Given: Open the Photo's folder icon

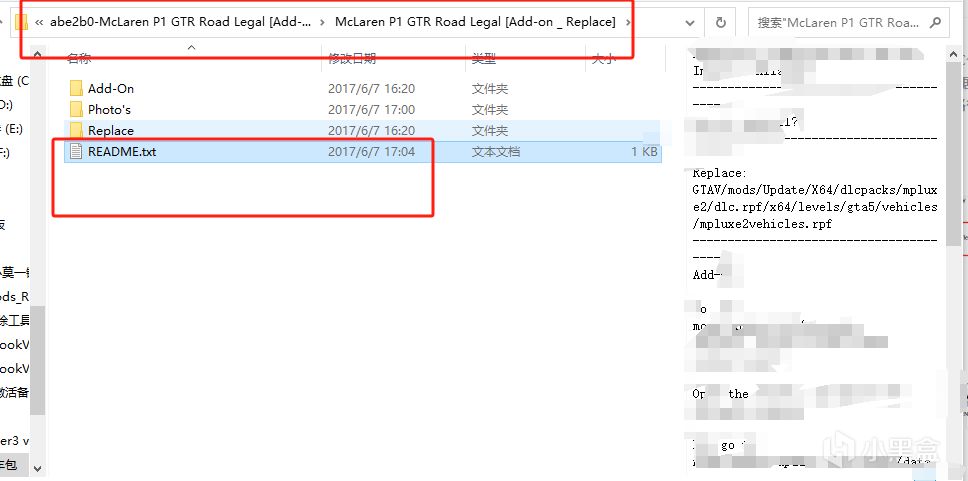Looking at the screenshot, I should 76,109.
